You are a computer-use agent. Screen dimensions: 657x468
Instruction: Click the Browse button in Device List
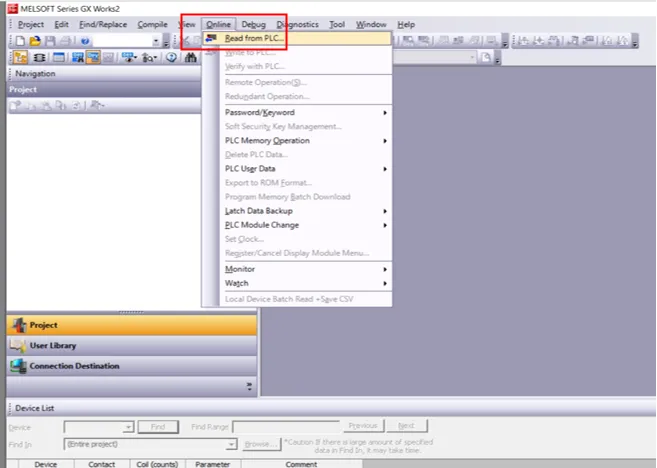tap(261, 444)
